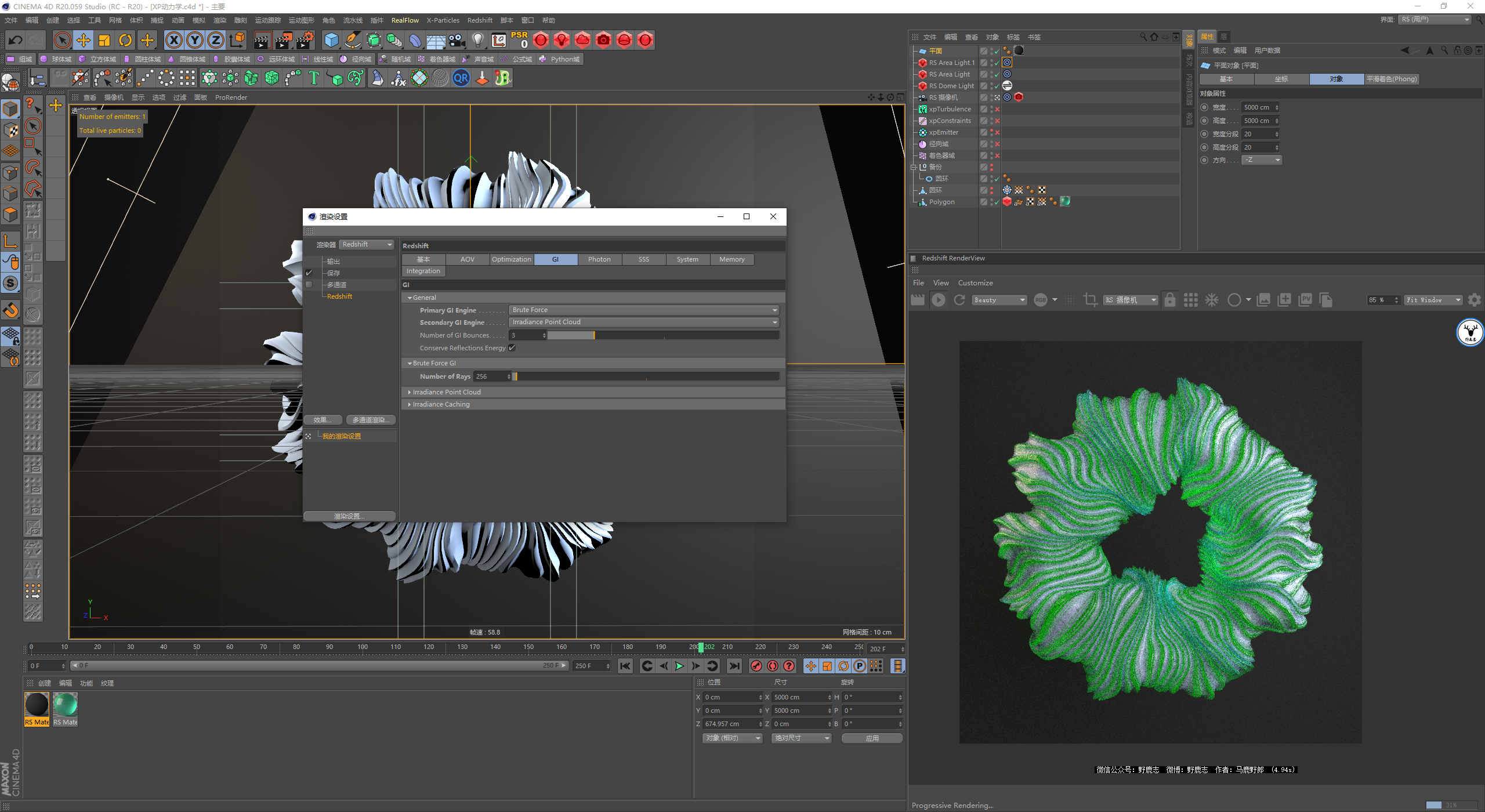Toggle RenderView lock camera icon
This screenshot has width=1485, height=812.
click(x=1169, y=300)
